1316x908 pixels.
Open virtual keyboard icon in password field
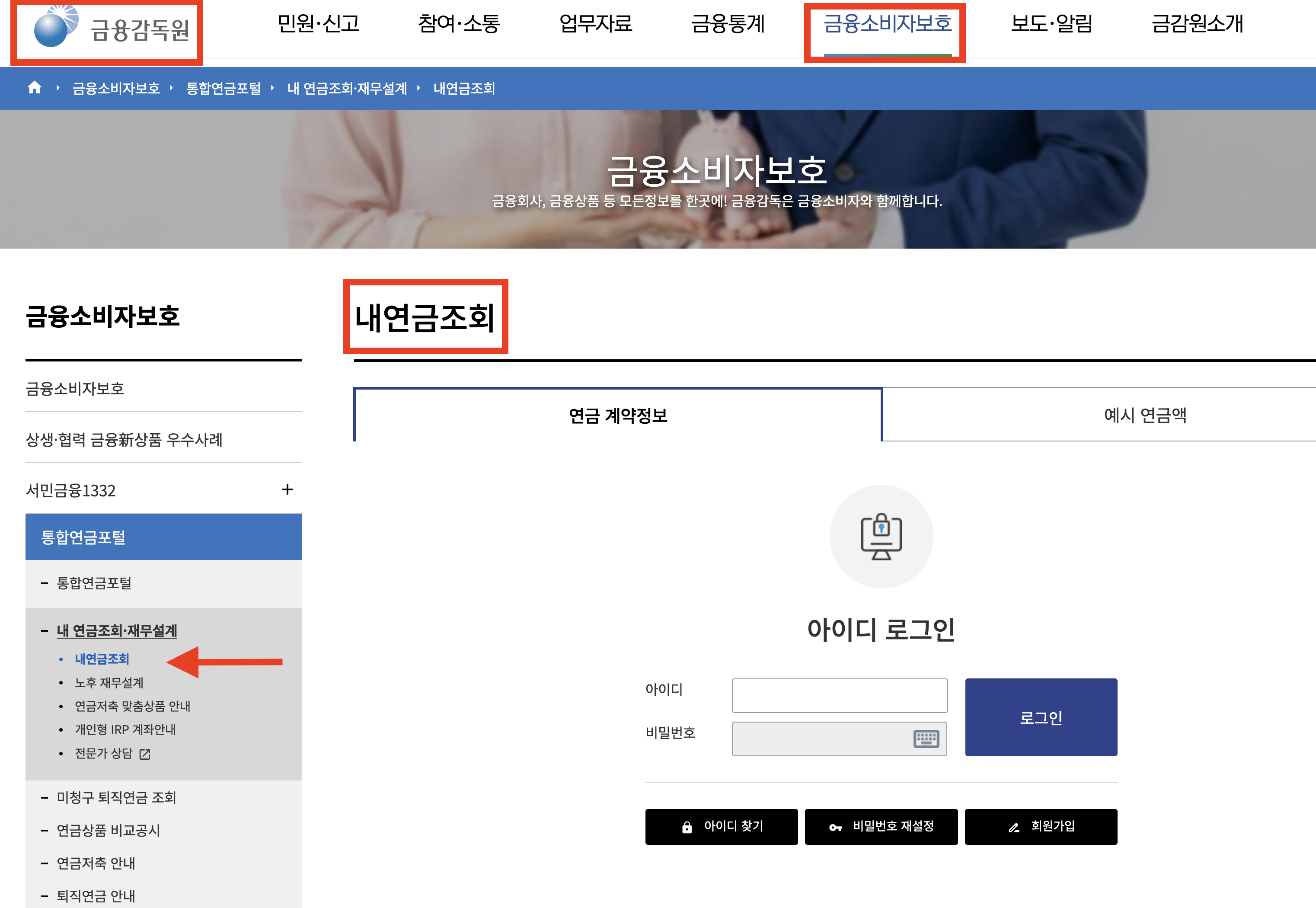926,739
